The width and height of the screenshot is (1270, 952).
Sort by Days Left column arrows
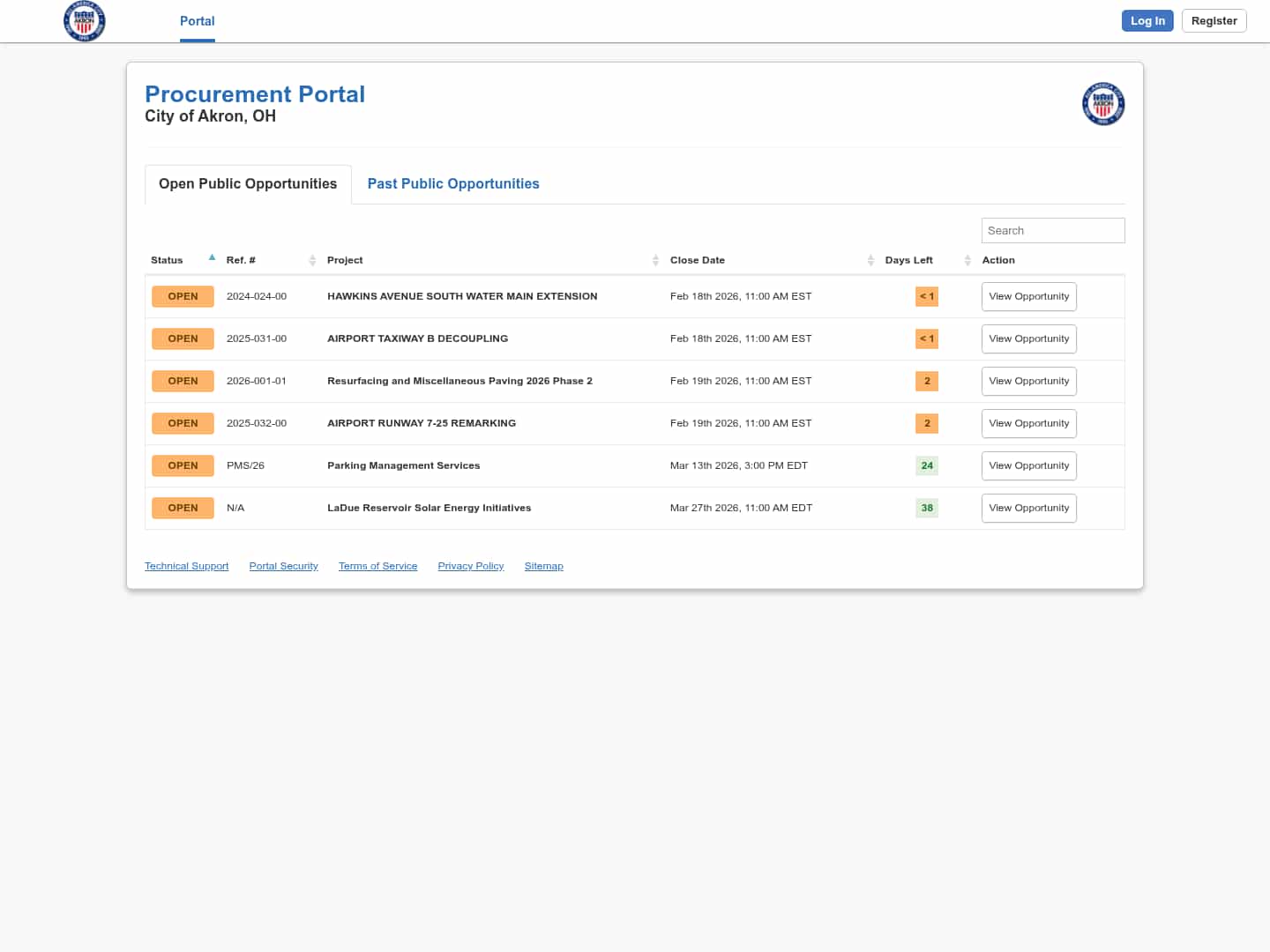(x=967, y=260)
